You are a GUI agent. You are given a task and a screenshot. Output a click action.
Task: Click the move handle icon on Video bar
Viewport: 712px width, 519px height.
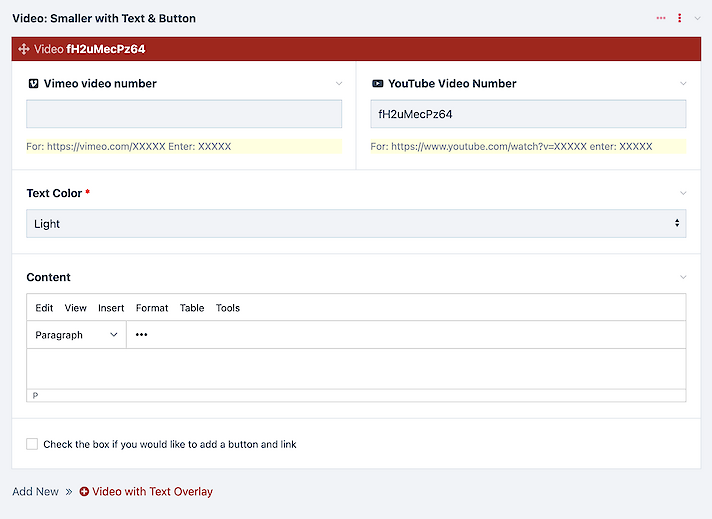coord(24,49)
